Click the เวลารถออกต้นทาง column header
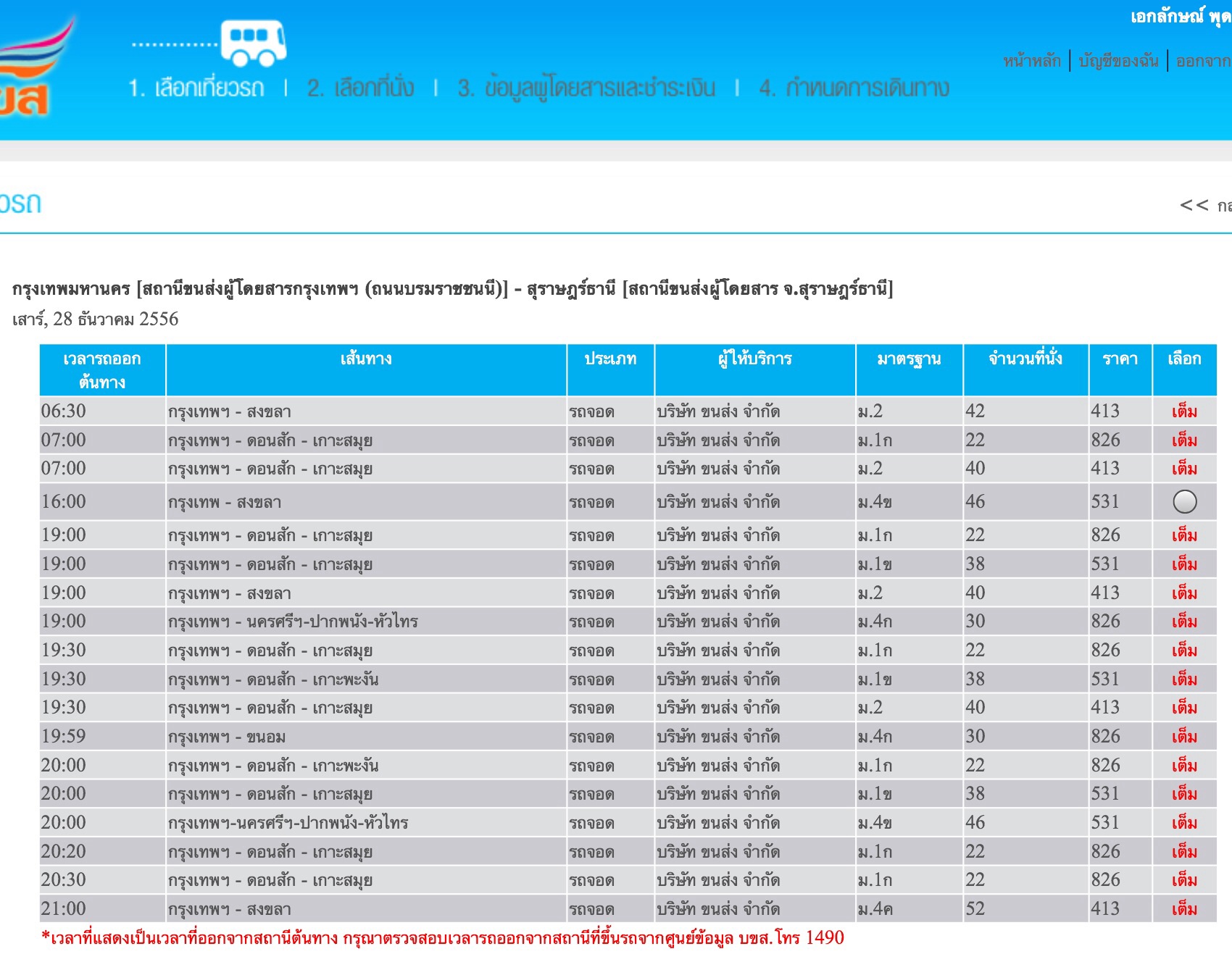The width and height of the screenshot is (1232, 962). point(102,370)
